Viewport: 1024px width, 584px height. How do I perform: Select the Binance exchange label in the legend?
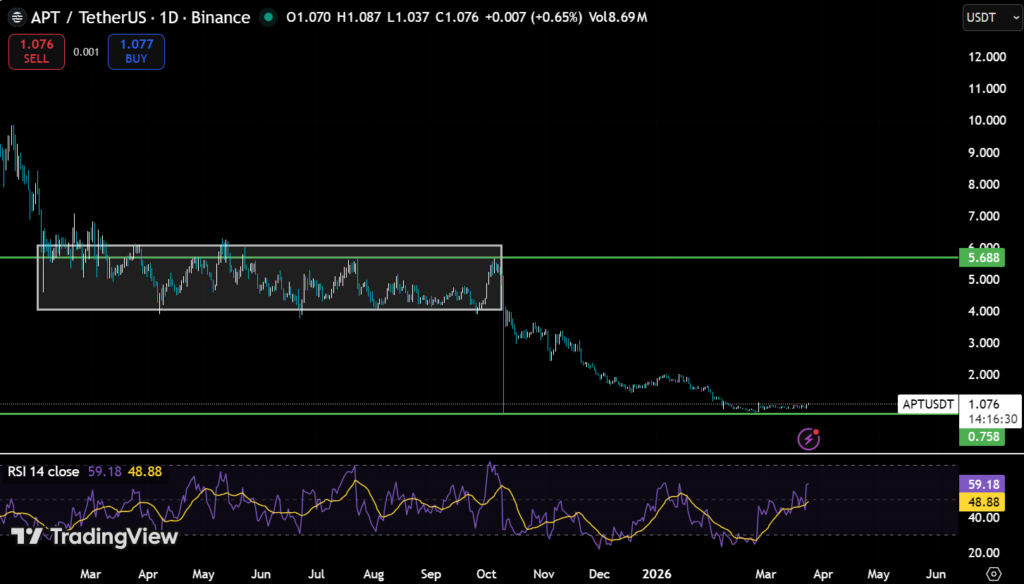220,17
